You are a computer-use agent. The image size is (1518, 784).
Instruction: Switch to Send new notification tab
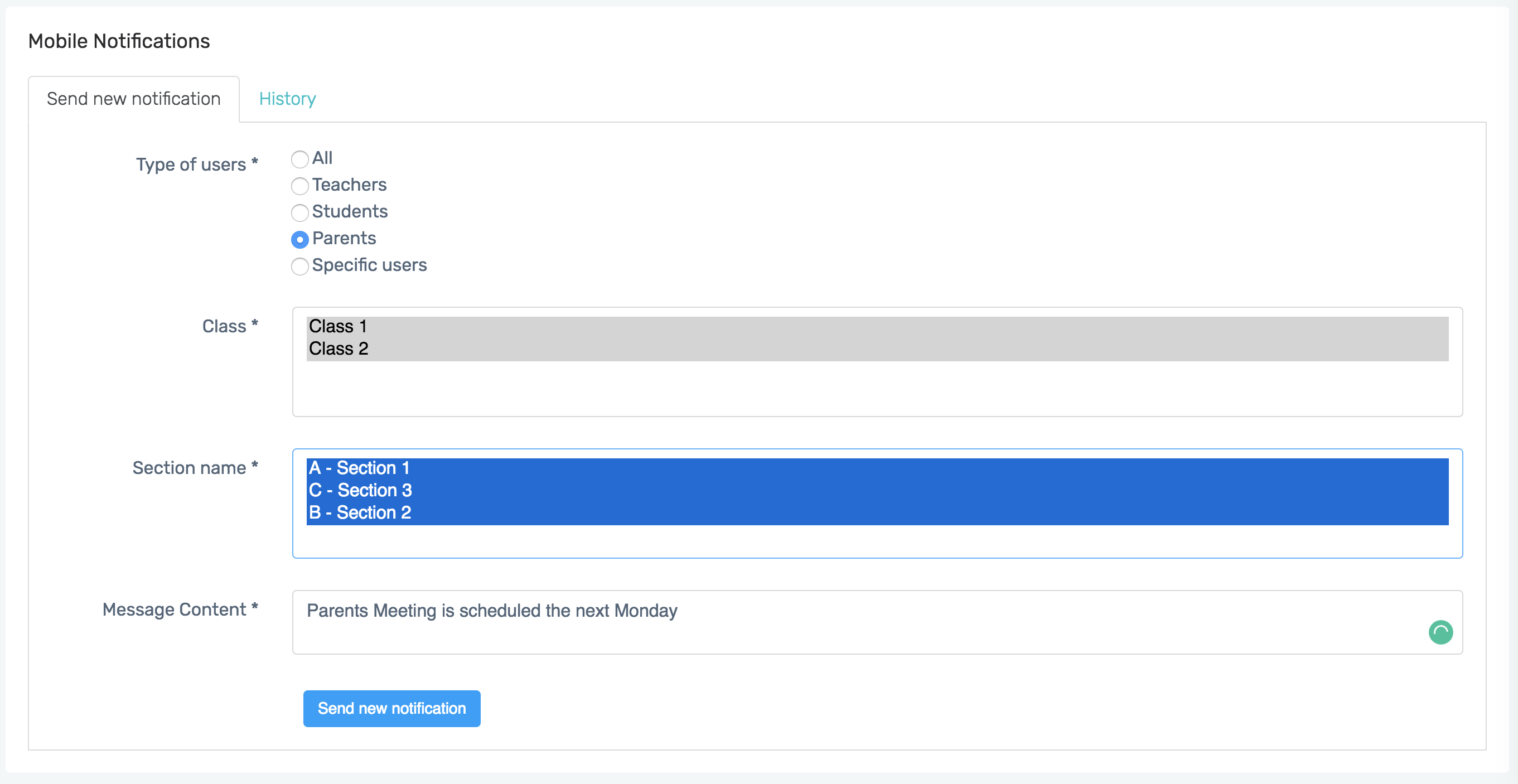tap(134, 99)
